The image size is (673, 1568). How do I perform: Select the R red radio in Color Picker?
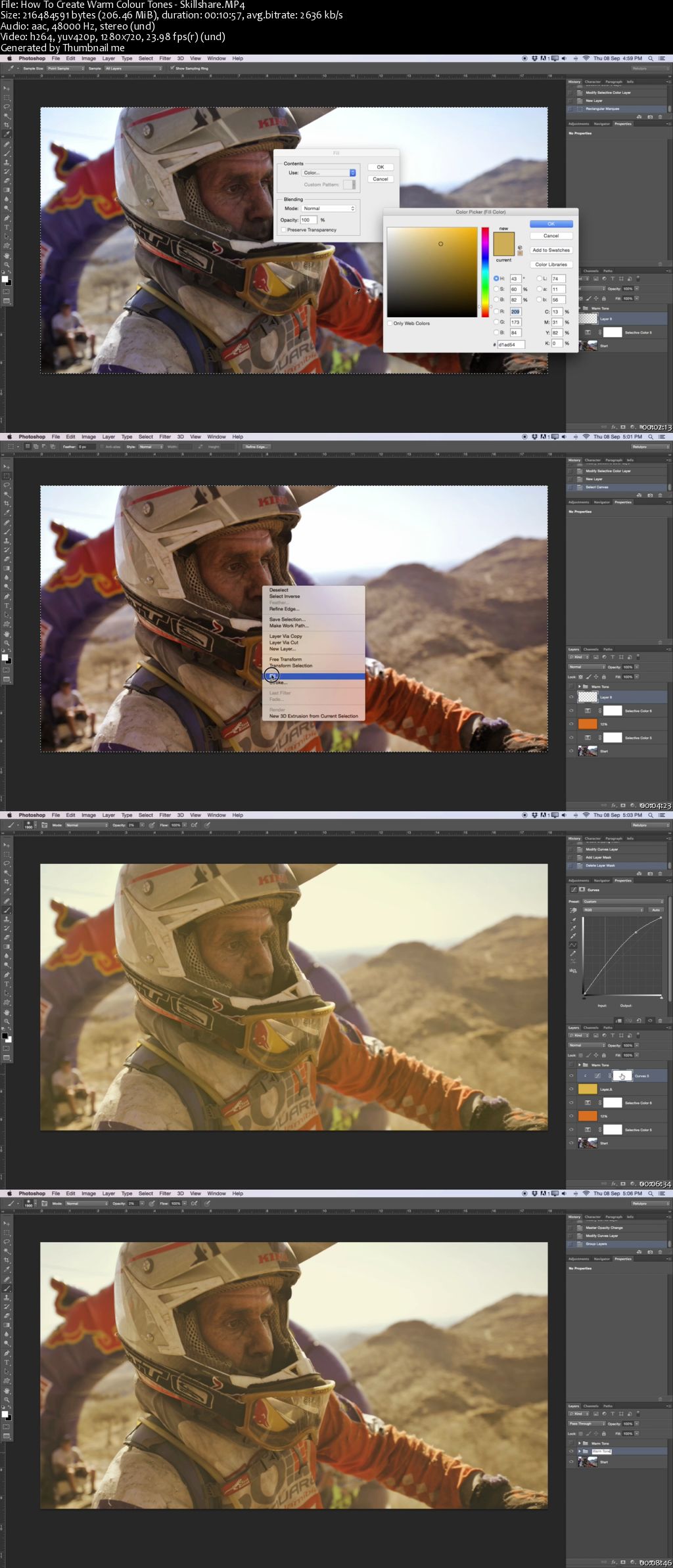pyautogui.click(x=496, y=311)
